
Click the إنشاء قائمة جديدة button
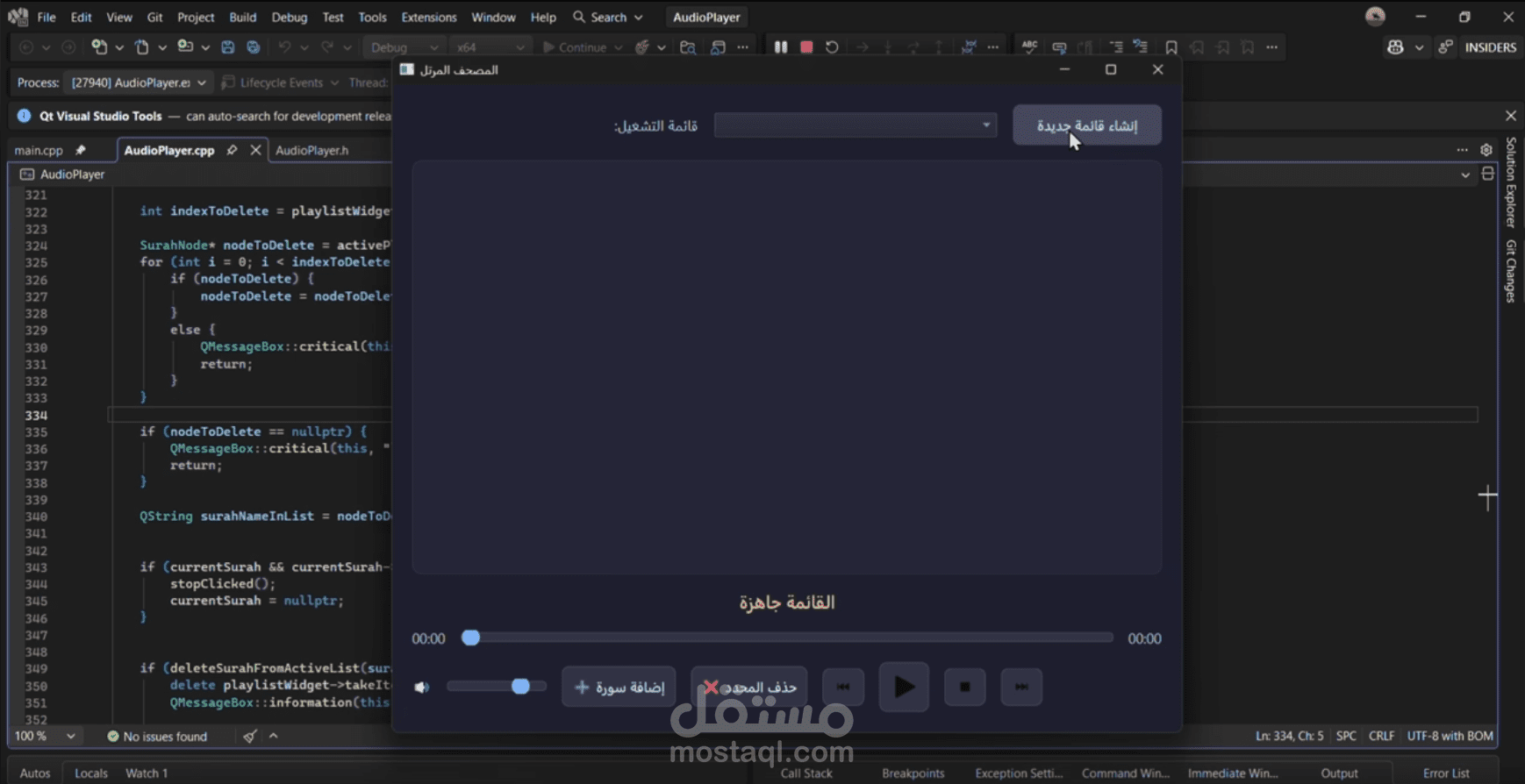1087,125
